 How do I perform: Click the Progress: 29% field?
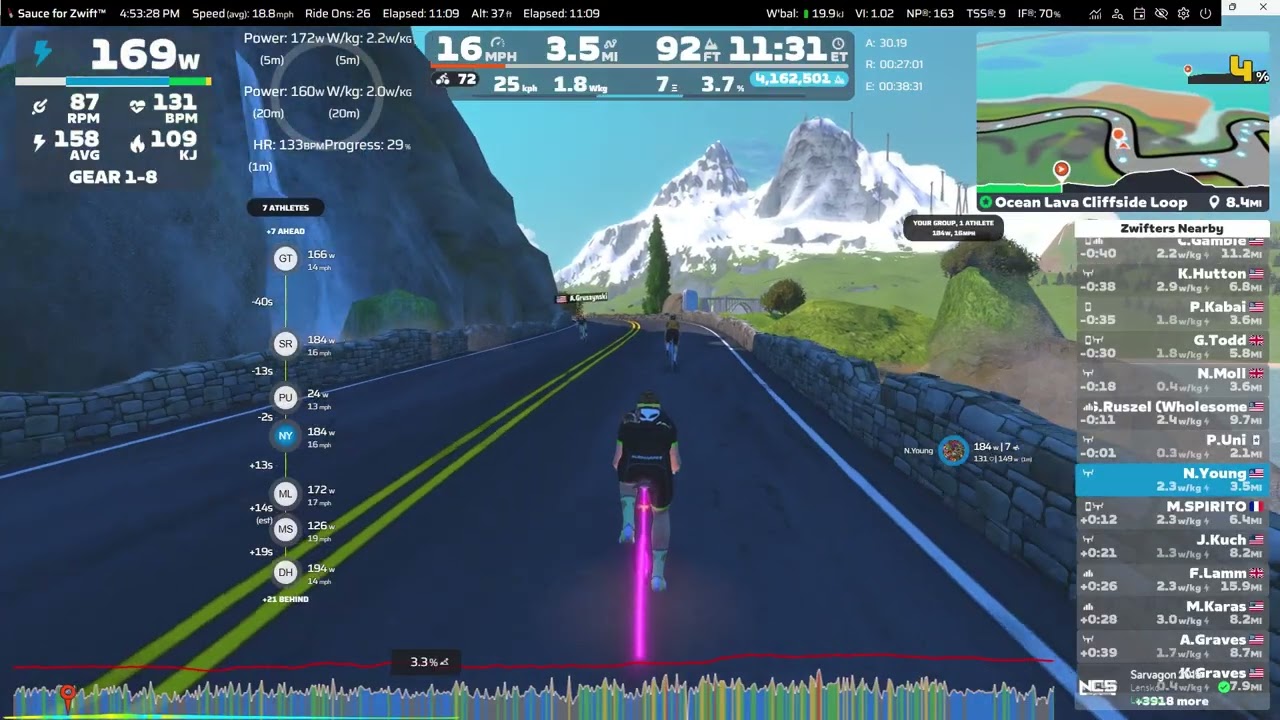(x=368, y=145)
